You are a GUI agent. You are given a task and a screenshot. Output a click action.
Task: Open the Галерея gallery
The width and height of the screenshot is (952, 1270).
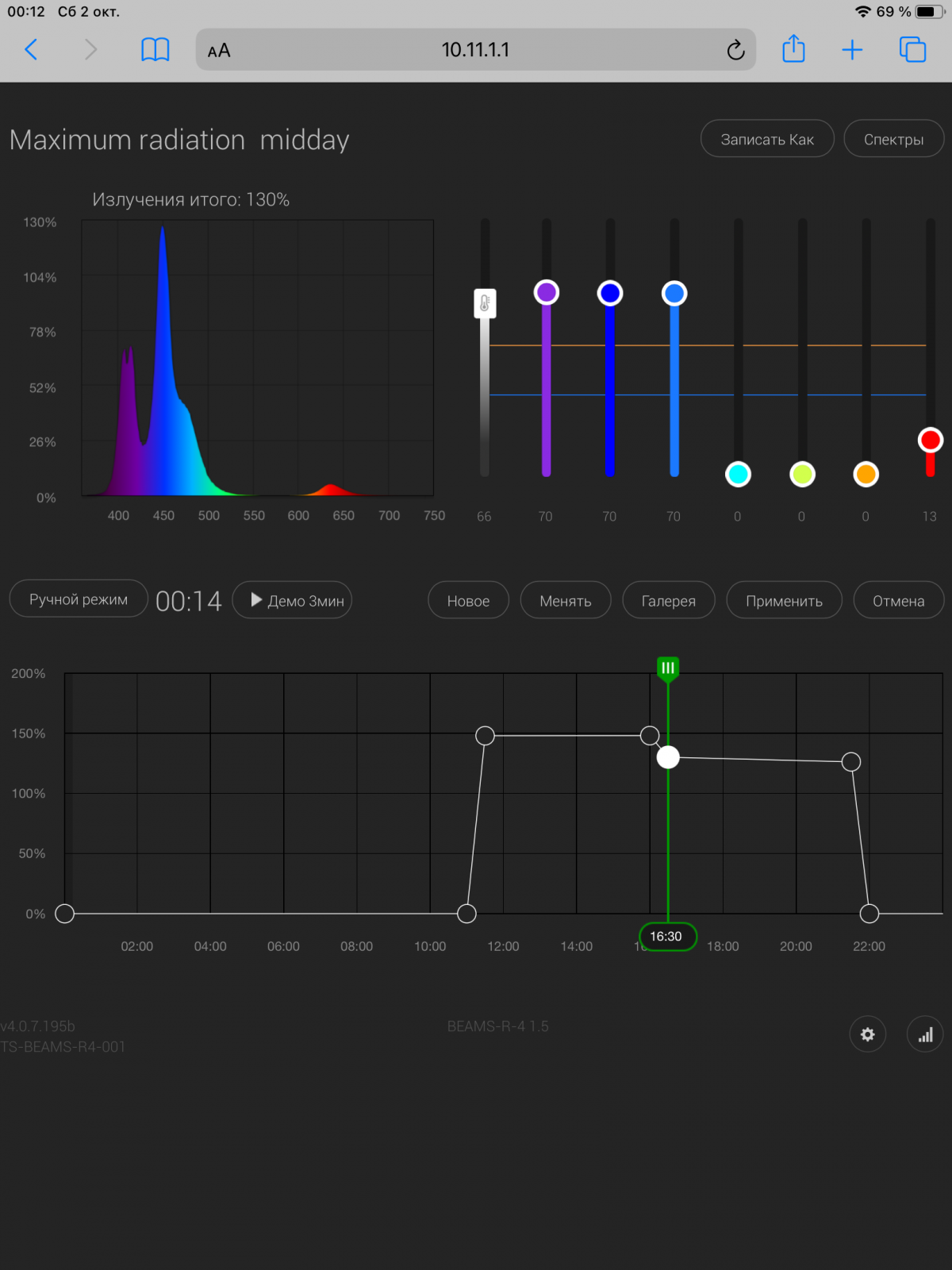pyautogui.click(x=668, y=600)
